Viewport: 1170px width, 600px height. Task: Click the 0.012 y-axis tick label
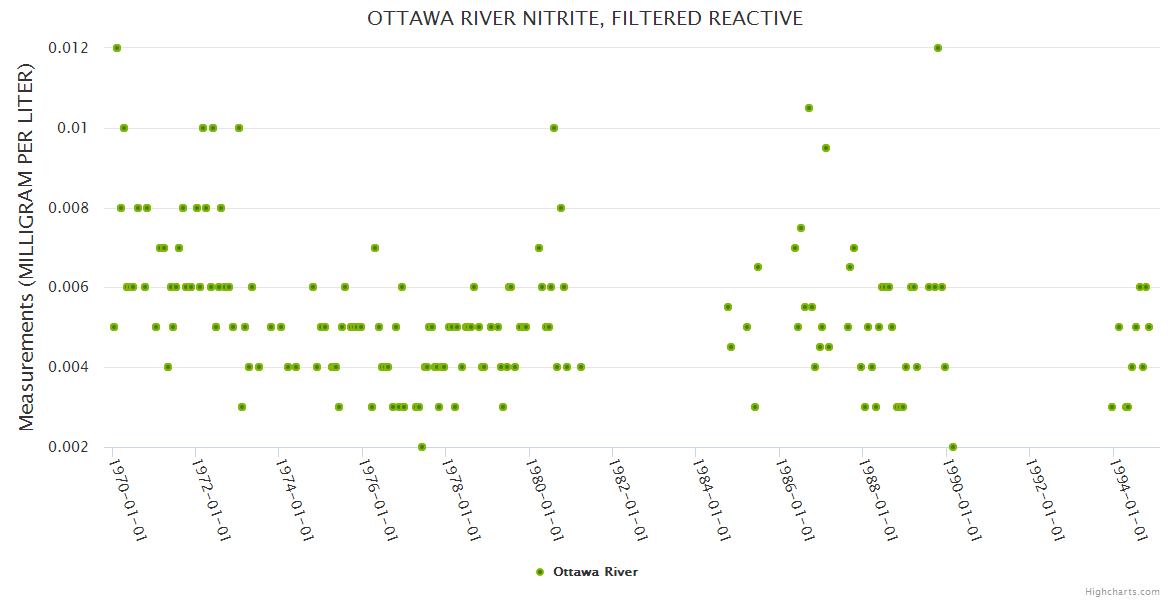[x=68, y=48]
